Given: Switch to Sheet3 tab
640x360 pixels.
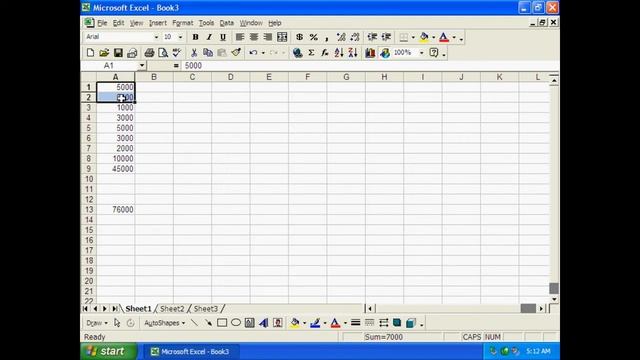Looking at the screenshot, I should pos(206,309).
